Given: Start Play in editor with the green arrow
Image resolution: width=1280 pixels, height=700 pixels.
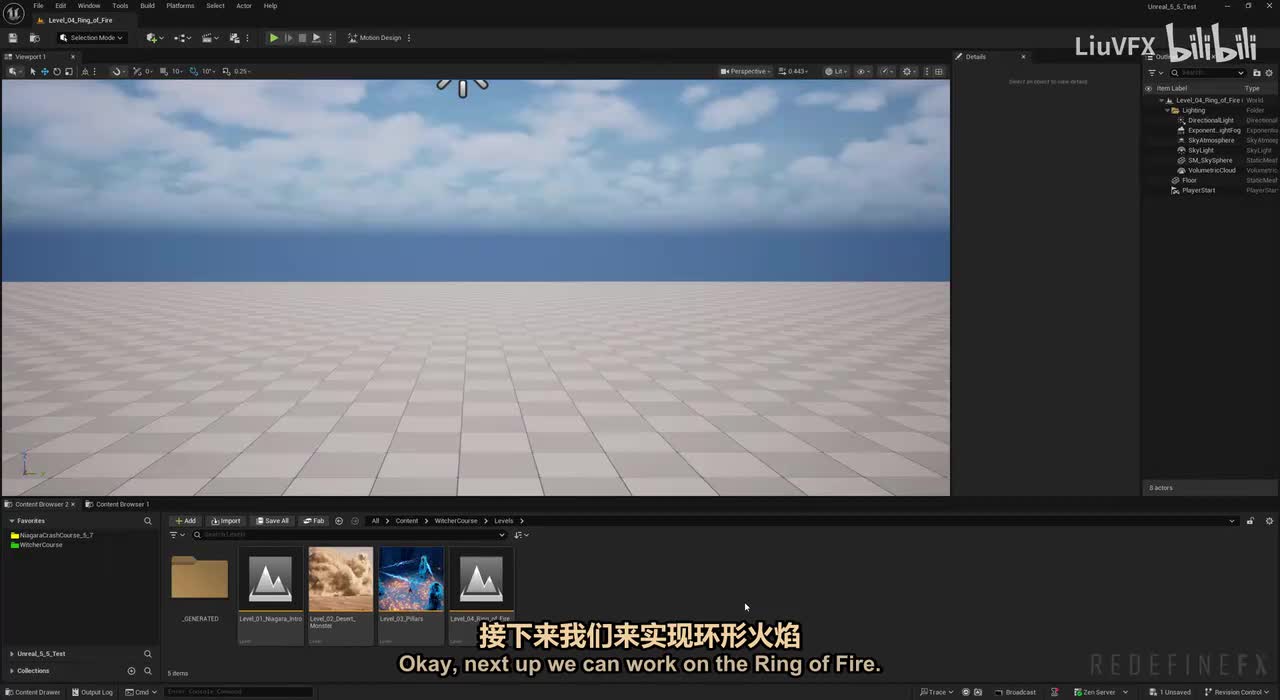Looking at the screenshot, I should (x=274, y=38).
